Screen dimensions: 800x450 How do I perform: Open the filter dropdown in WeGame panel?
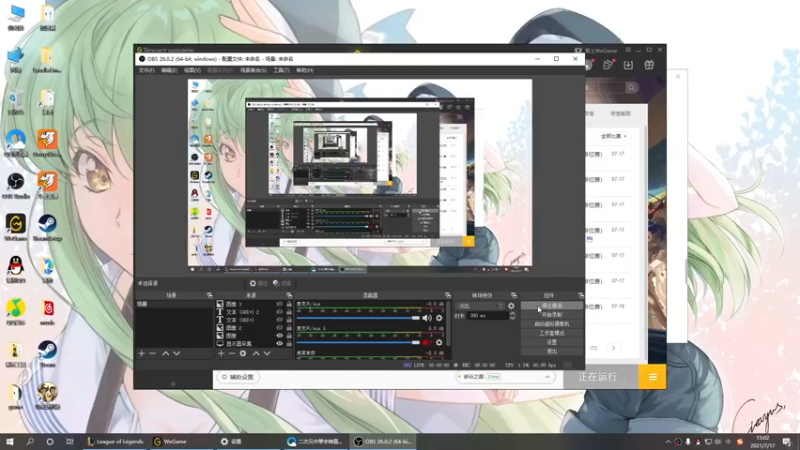(613, 136)
